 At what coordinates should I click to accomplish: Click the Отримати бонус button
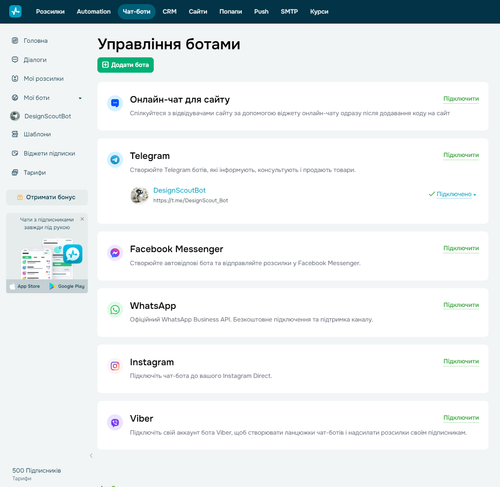coord(47,197)
